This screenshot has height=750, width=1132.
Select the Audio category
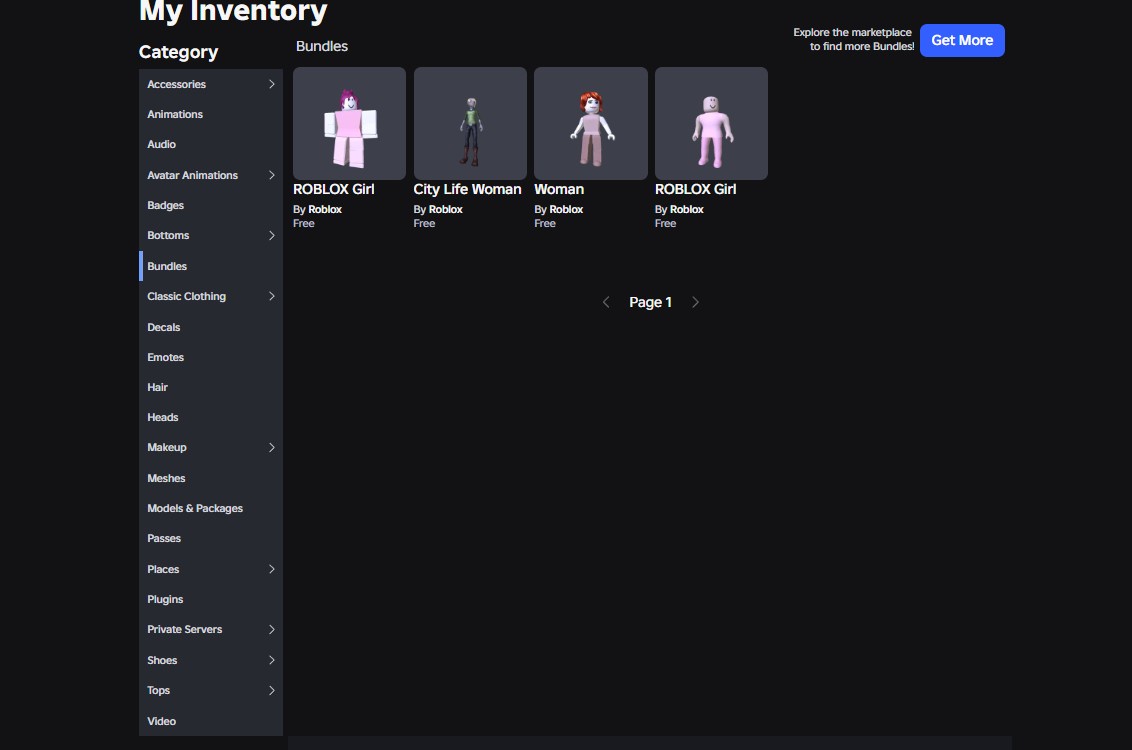211,144
